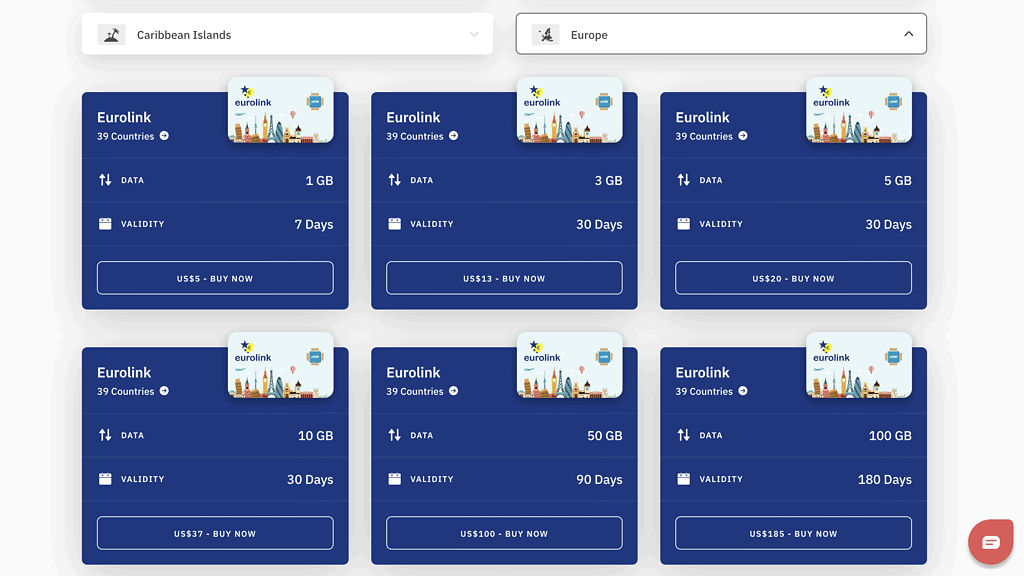Click the Eurolink title on the 3 GB card
The image size is (1024, 576).
click(x=413, y=118)
